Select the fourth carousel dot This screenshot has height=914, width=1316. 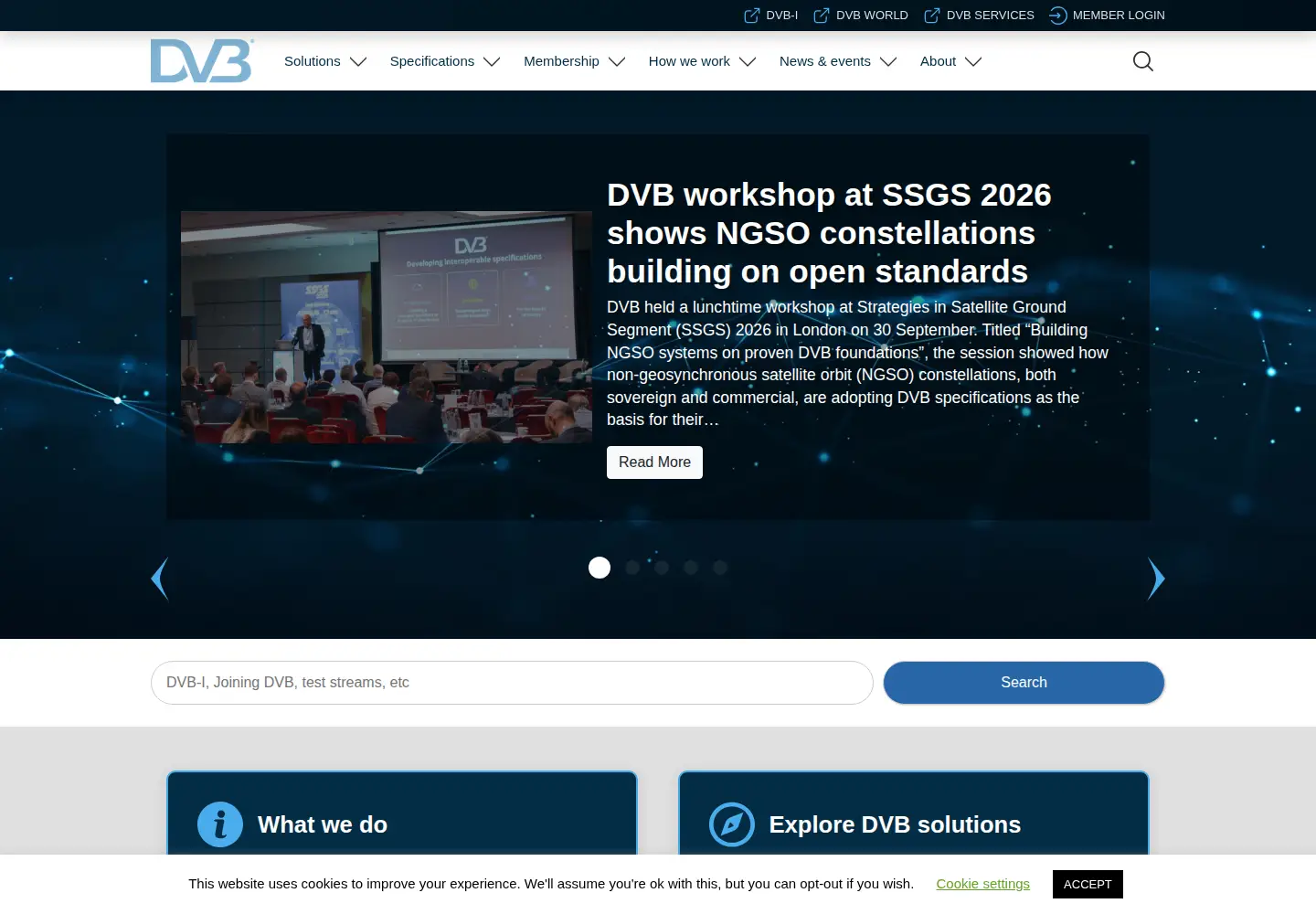691,568
